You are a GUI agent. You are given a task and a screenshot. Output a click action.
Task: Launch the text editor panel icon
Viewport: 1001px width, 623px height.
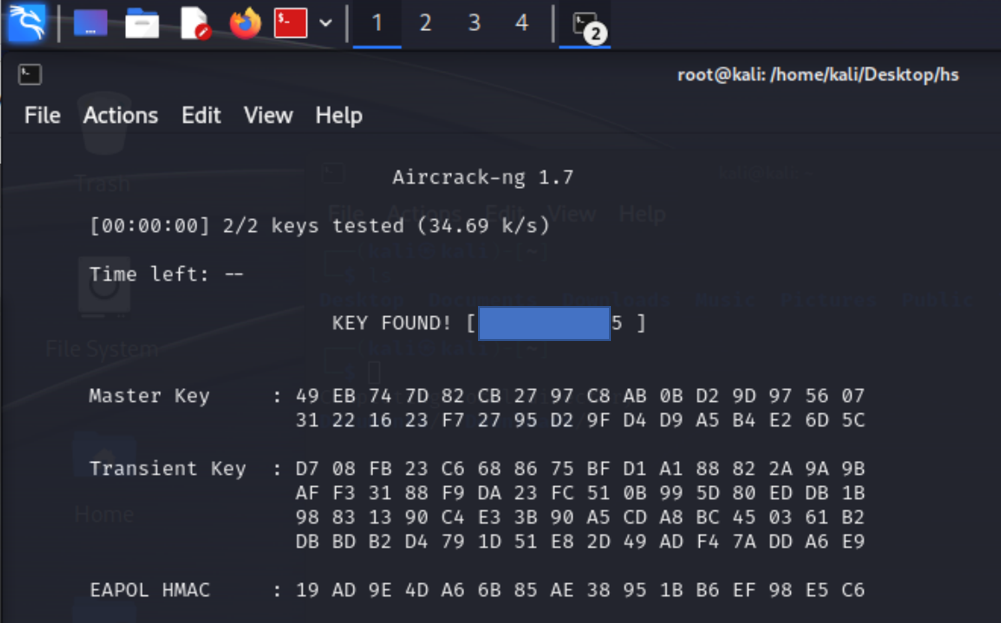point(194,24)
